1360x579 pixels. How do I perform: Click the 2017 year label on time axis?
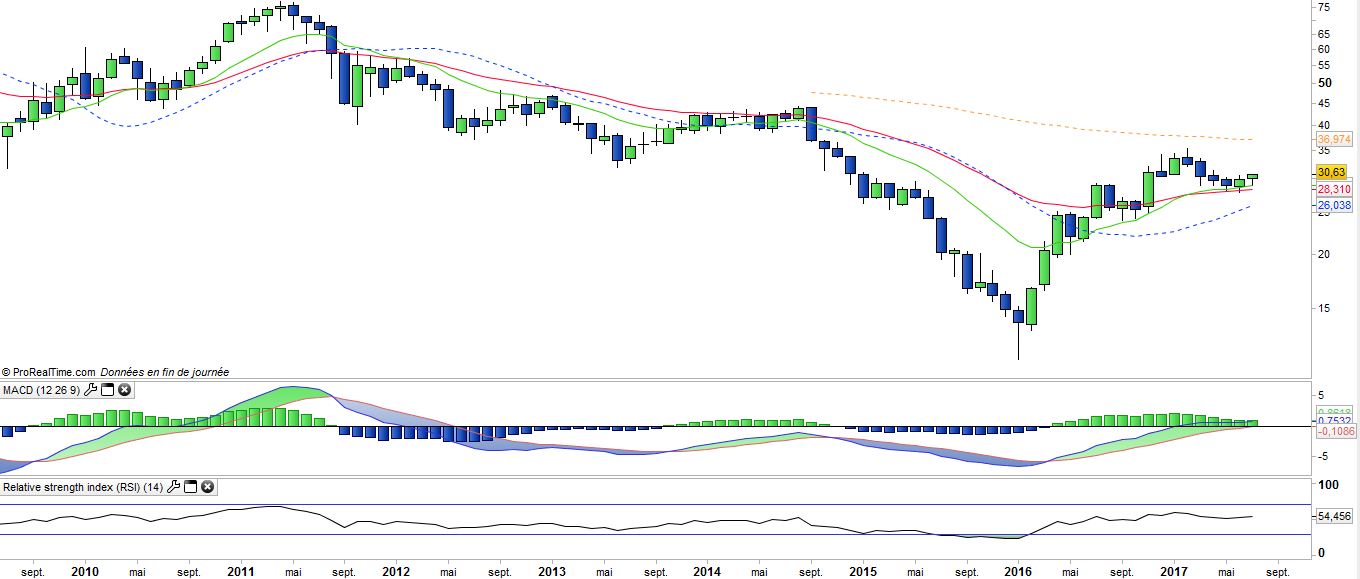point(1174,572)
